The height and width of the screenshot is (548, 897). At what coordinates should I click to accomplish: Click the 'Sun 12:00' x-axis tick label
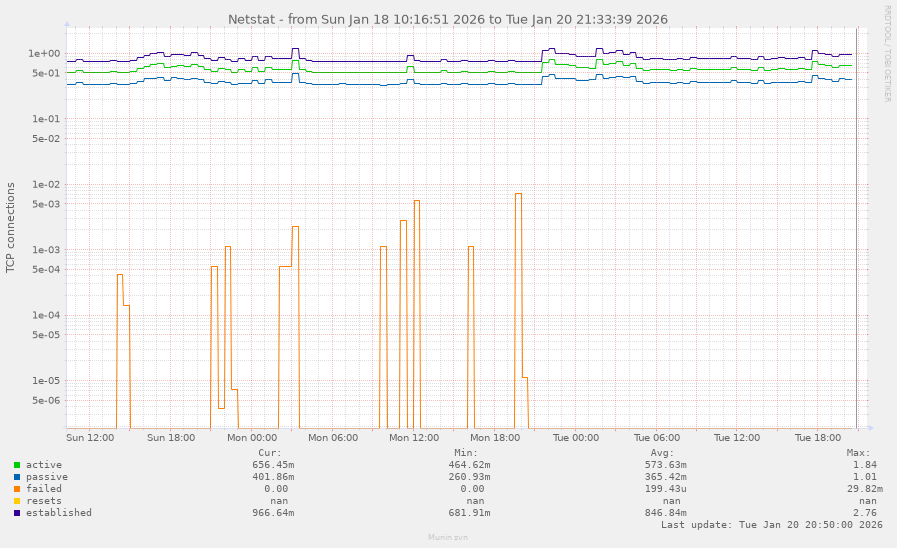coord(90,438)
